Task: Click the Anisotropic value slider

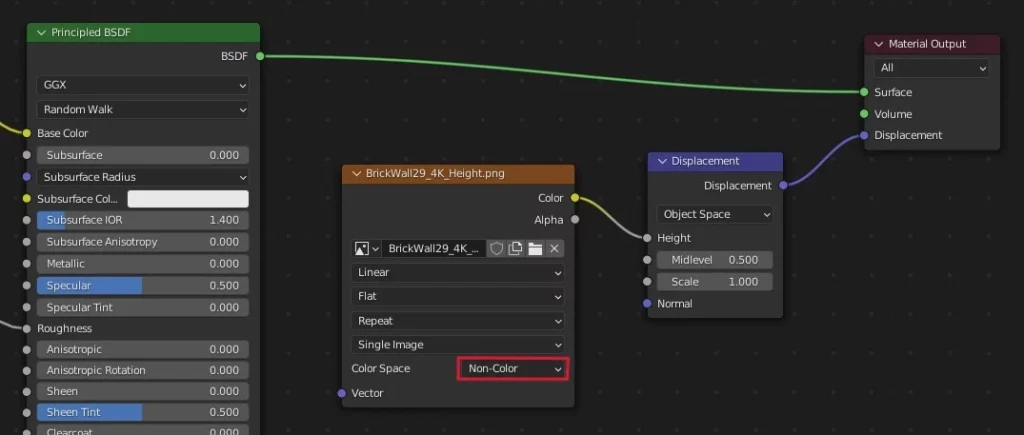Action: pyautogui.click(x=143, y=349)
